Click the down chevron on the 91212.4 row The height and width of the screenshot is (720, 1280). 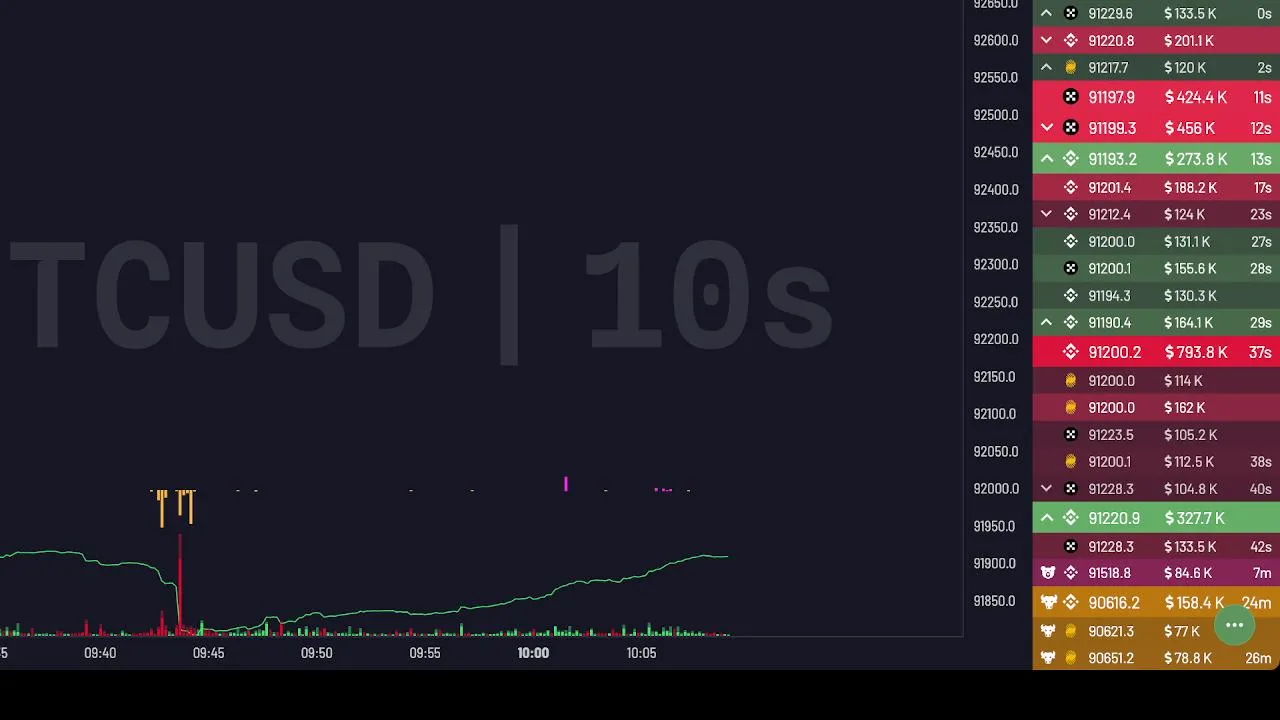1046,215
